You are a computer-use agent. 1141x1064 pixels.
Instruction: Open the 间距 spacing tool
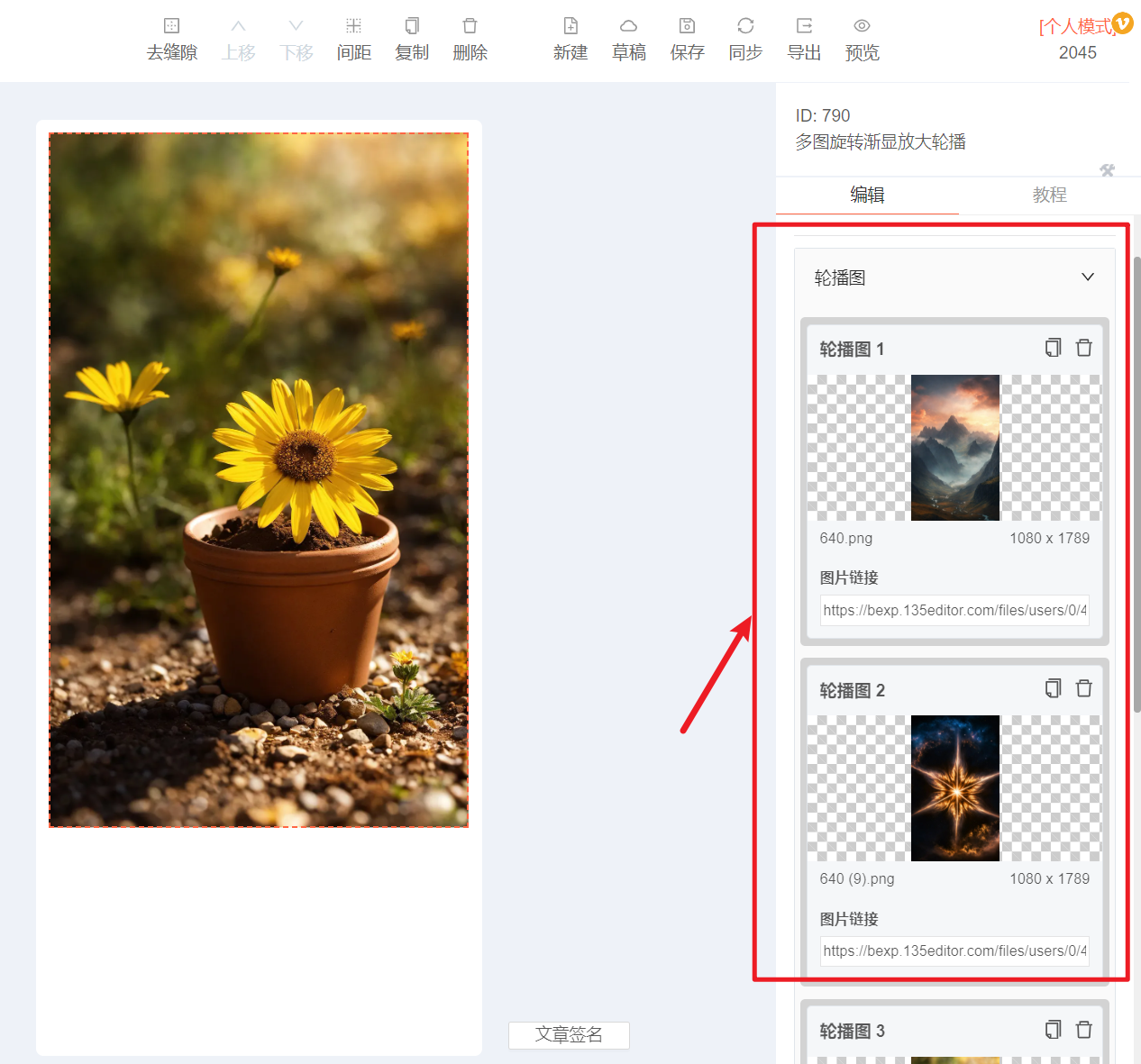[353, 40]
